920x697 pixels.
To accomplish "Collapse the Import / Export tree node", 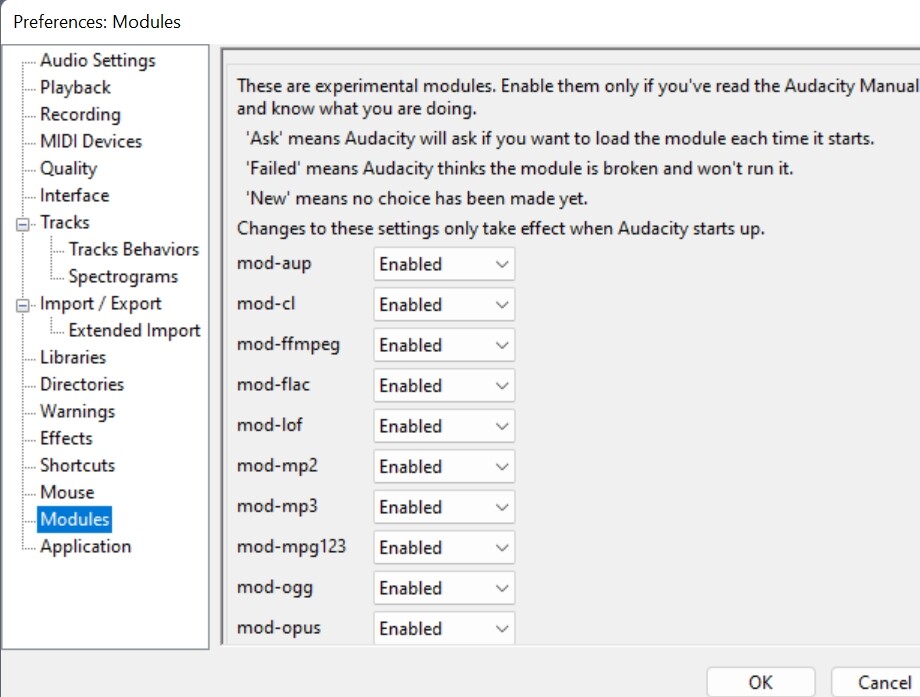I will coord(24,305).
